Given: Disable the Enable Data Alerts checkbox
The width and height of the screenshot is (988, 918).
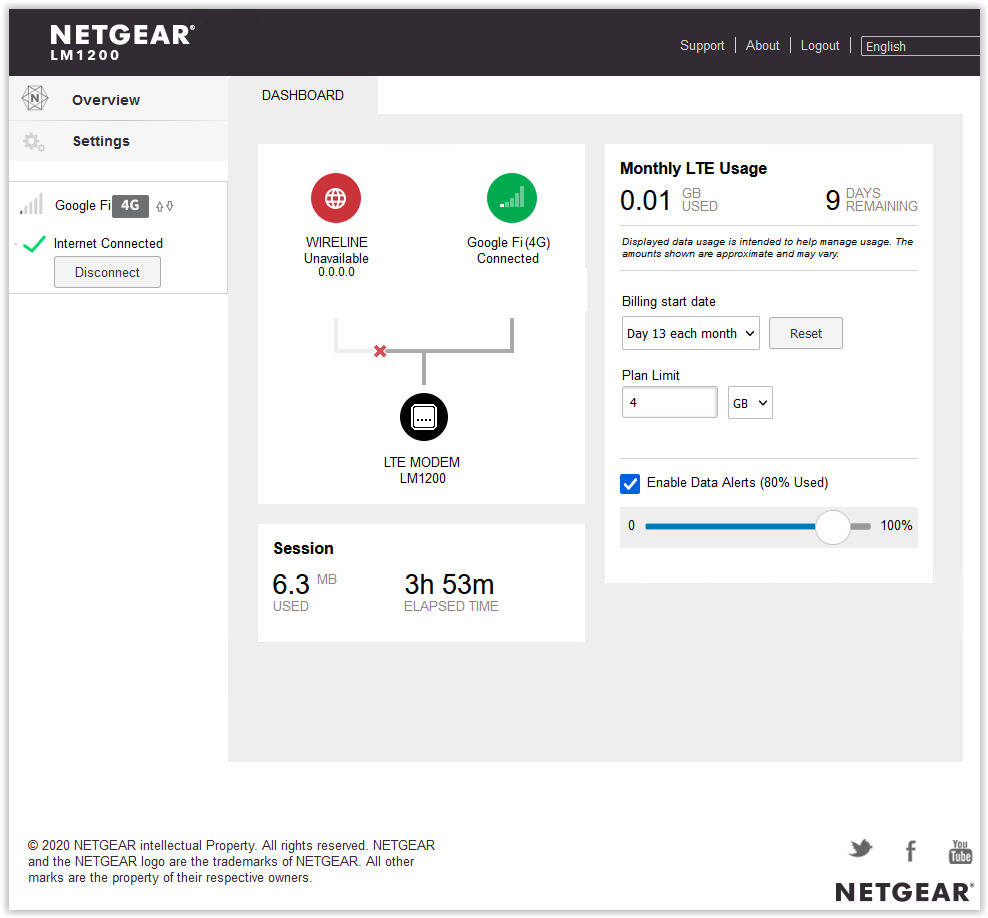Looking at the screenshot, I should 630,483.
